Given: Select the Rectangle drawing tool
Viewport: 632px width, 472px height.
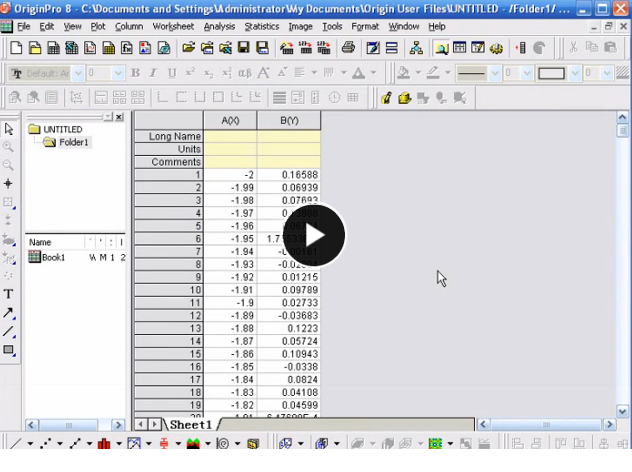Looking at the screenshot, I should (8, 350).
